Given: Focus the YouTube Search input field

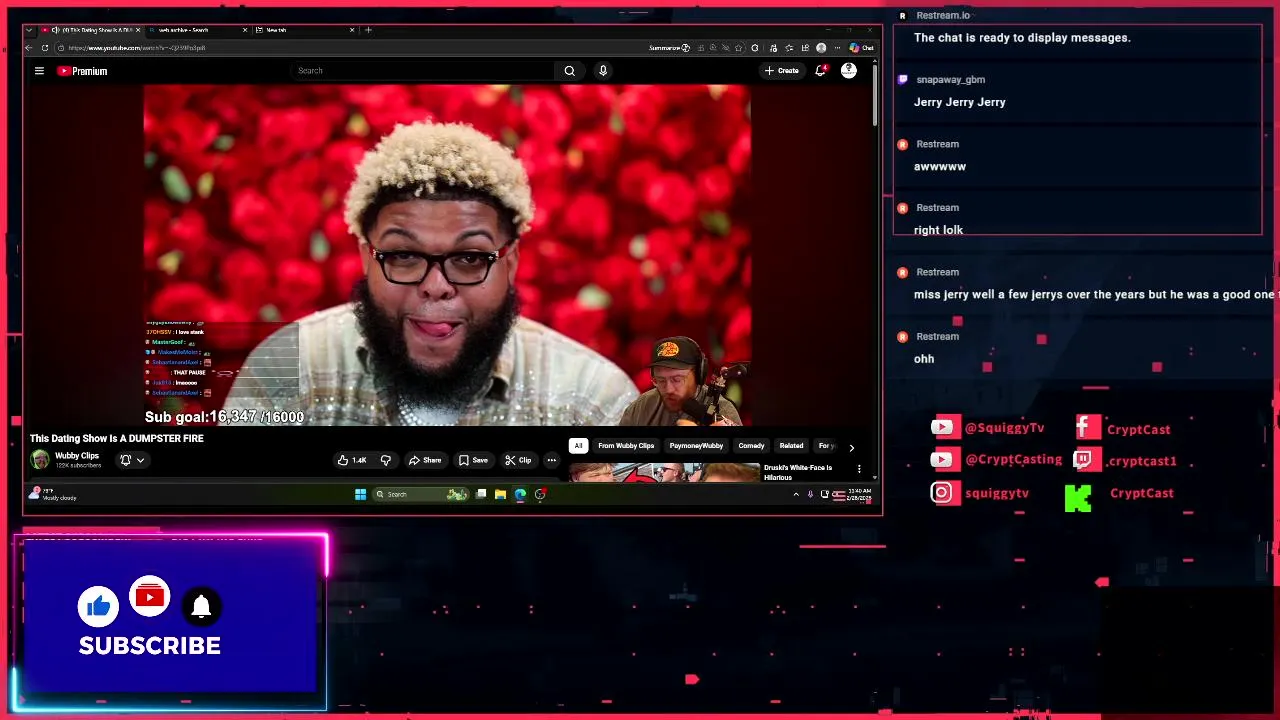Looking at the screenshot, I should coord(422,71).
